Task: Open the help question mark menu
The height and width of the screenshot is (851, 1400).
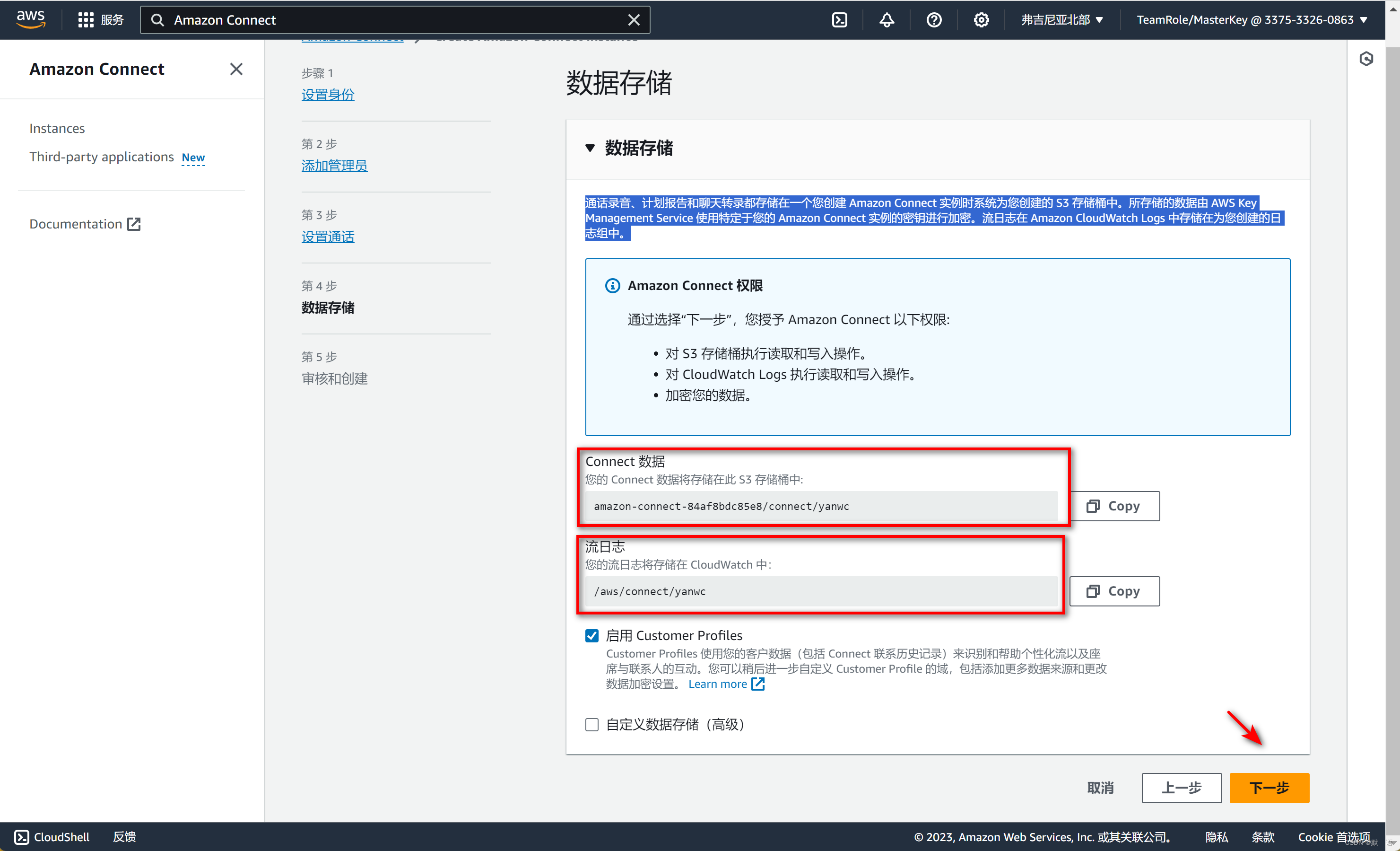Action: tap(933, 20)
